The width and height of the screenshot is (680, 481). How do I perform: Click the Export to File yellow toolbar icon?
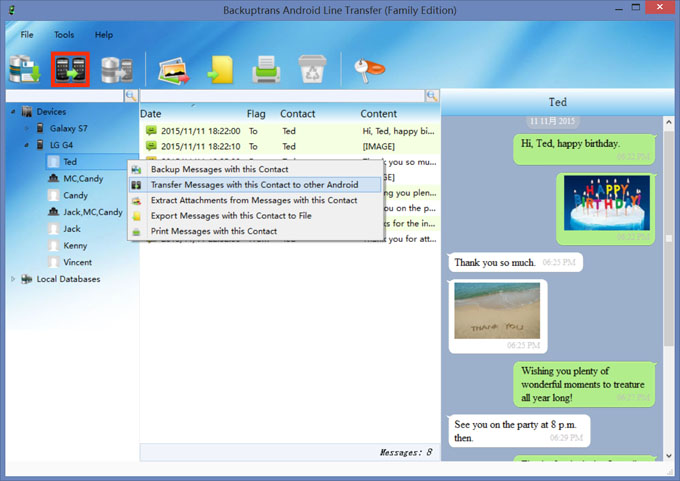221,70
